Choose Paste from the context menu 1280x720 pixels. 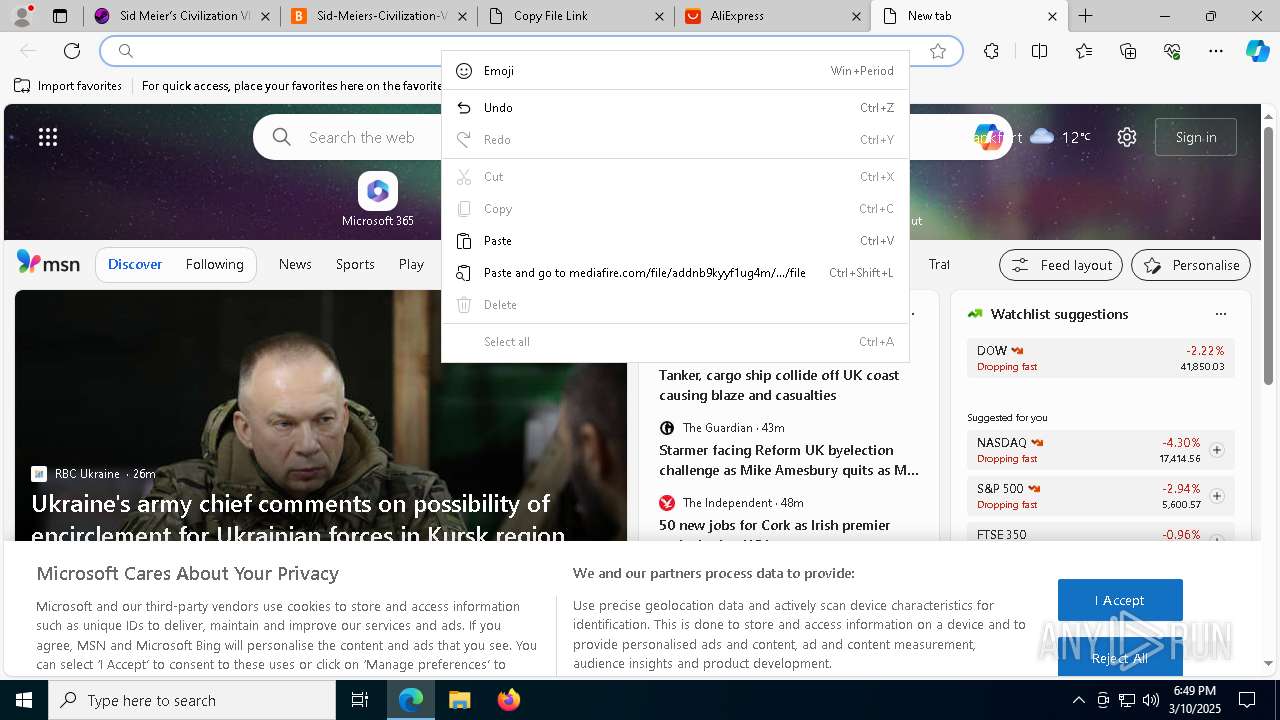675,241
